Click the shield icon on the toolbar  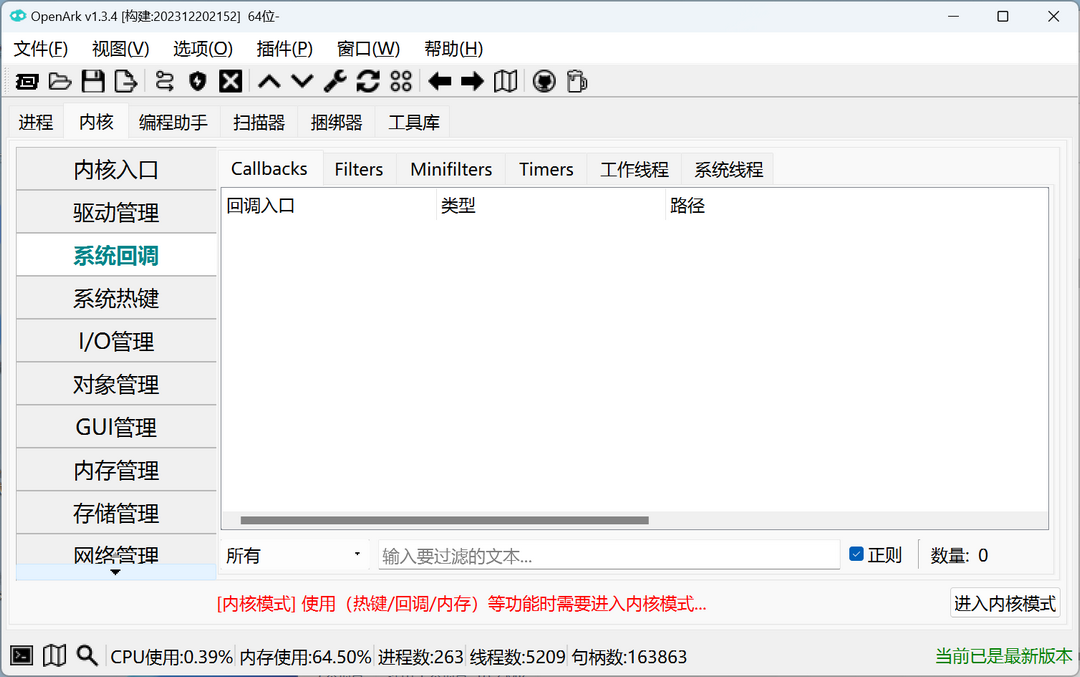tap(196, 81)
